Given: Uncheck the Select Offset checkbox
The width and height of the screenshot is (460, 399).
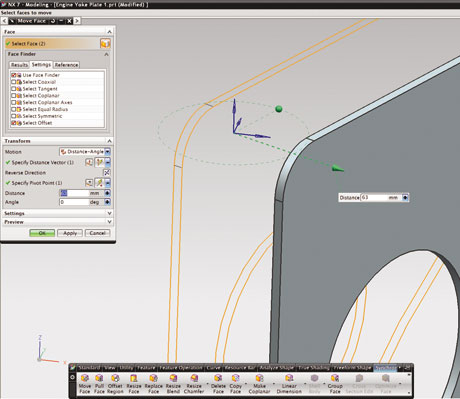Looking at the screenshot, I should click(14, 123).
